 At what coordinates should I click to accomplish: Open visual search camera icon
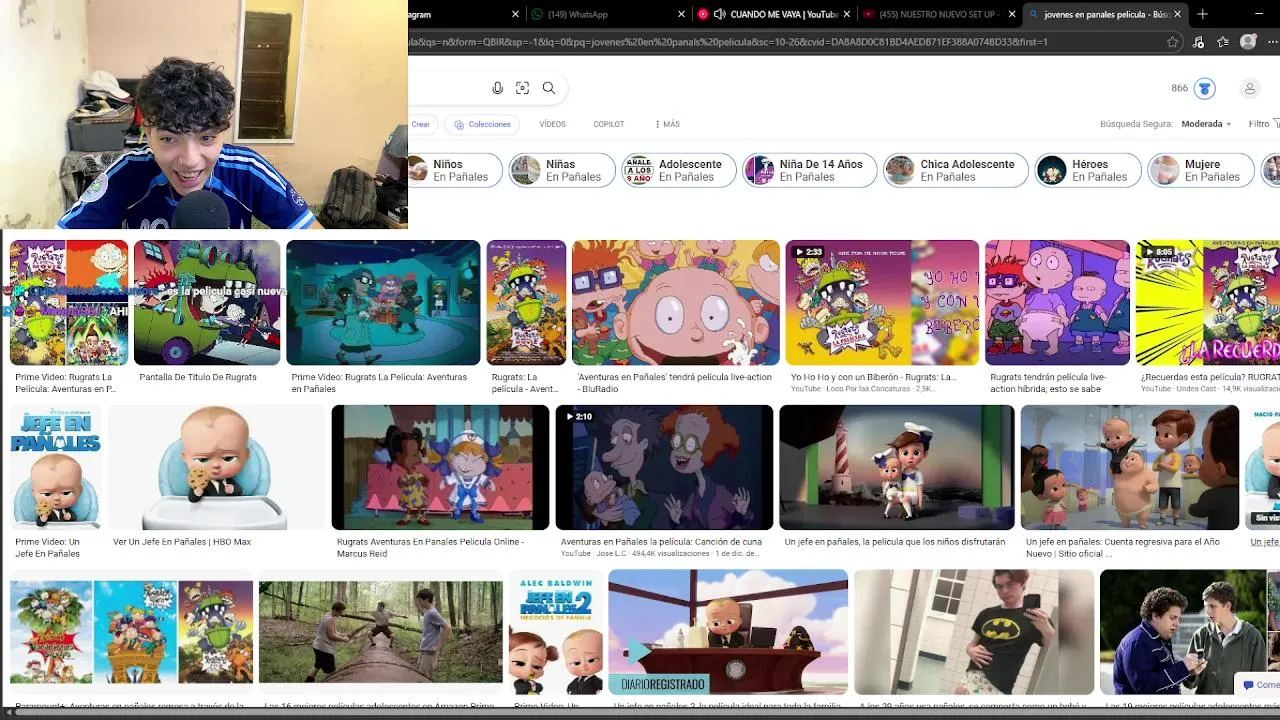click(x=522, y=88)
